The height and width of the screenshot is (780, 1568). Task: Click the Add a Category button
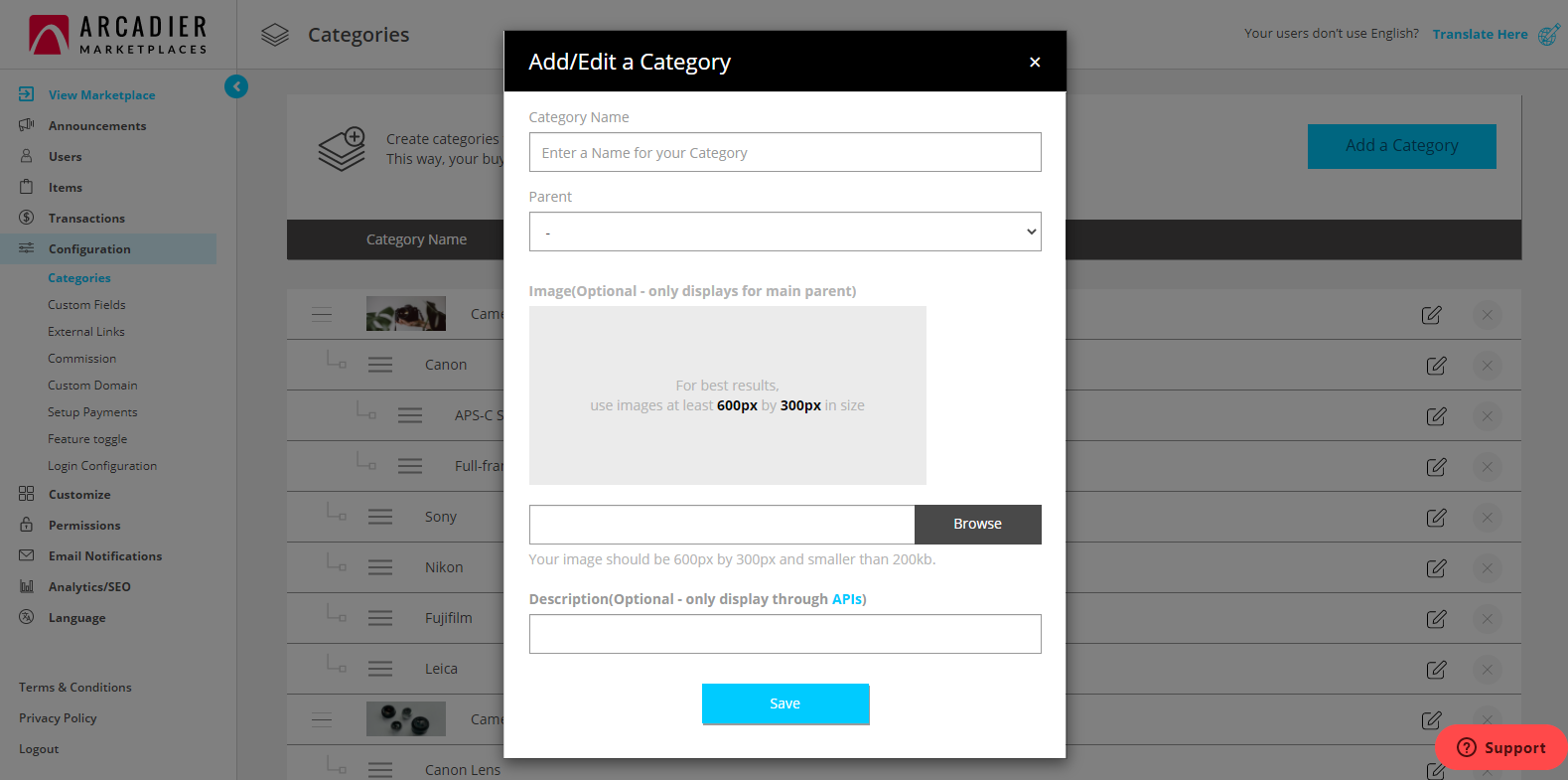click(x=1402, y=146)
